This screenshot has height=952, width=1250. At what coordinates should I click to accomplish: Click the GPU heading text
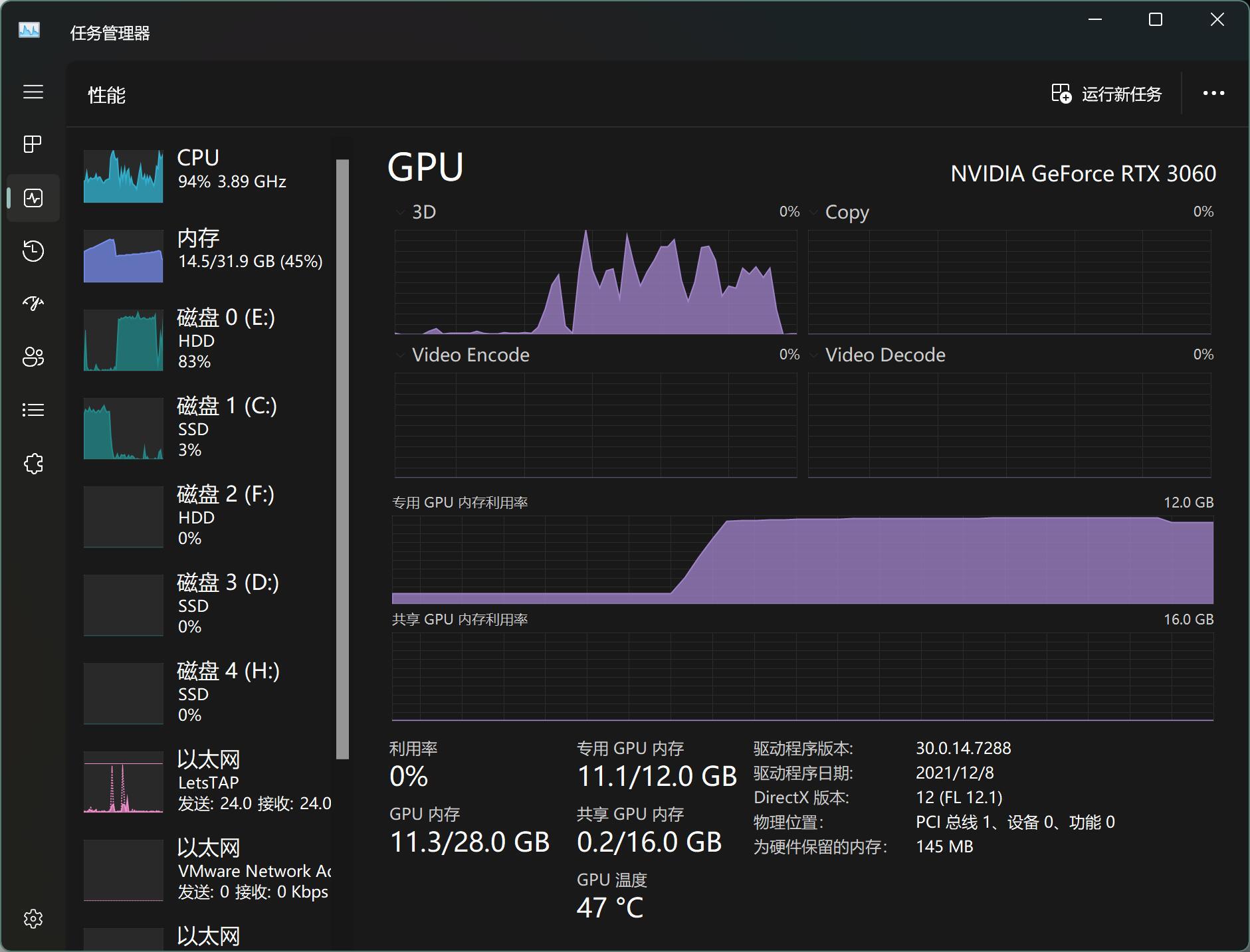click(x=425, y=167)
